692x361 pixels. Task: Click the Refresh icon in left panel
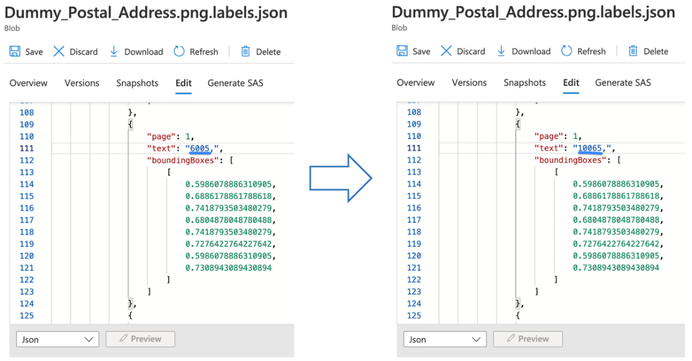(179, 51)
